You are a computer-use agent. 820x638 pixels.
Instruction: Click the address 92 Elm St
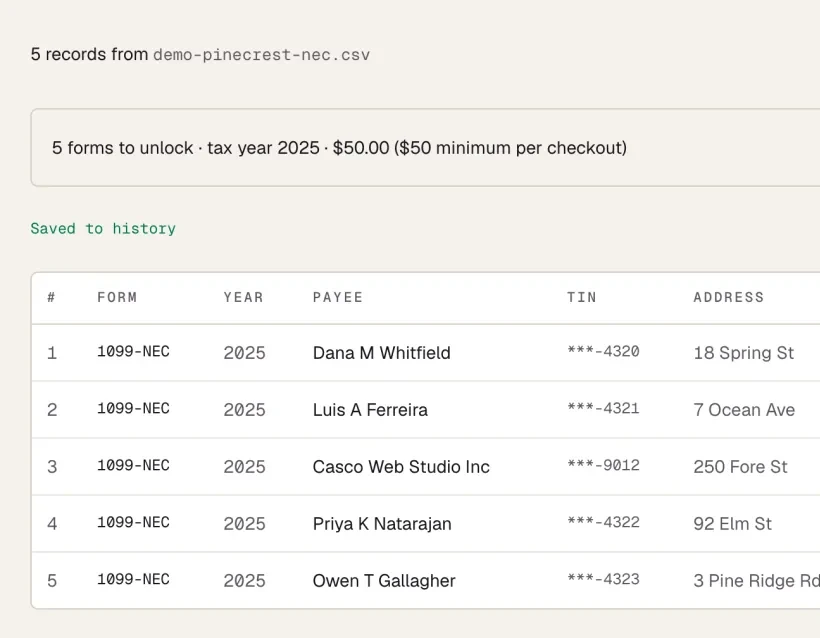pyautogui.click(x=733, y=523)
